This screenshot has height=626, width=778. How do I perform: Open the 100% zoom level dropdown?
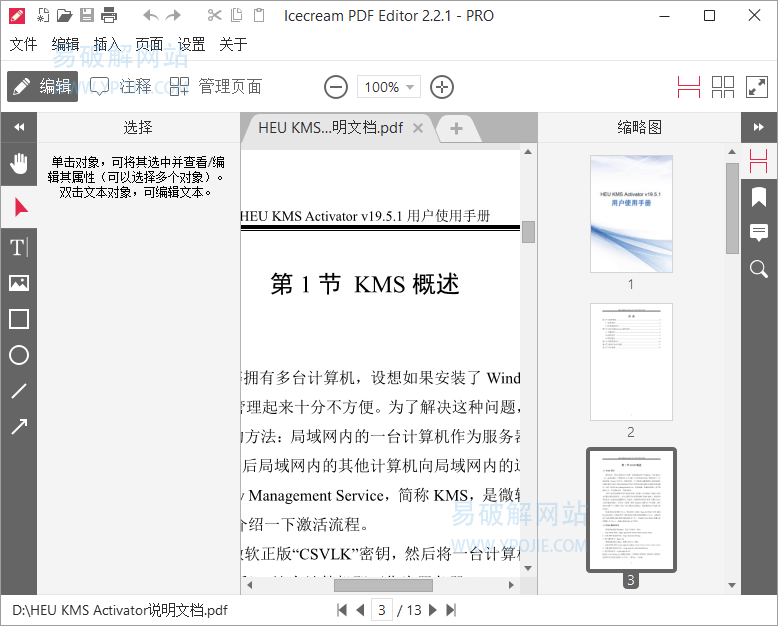tap(389, 87)
